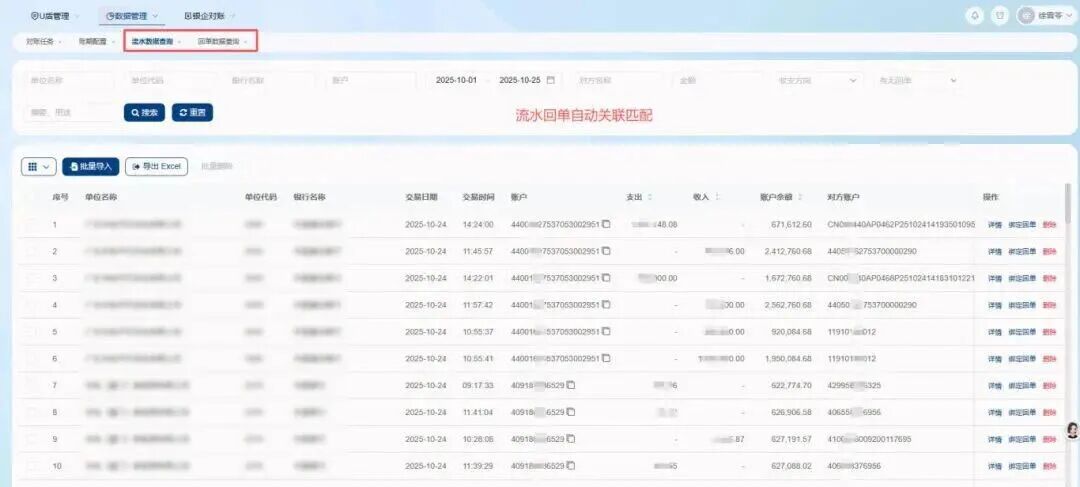Sort by the 收入 column sort icon

click(717, 197)
